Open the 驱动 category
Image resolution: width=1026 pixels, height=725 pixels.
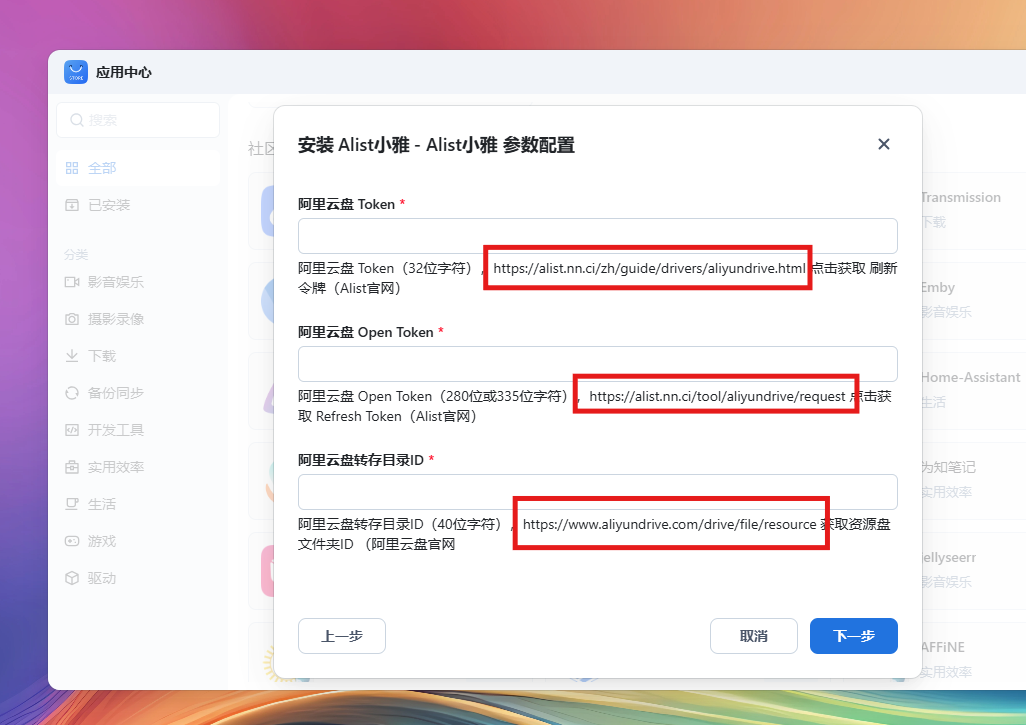point(138,578)
